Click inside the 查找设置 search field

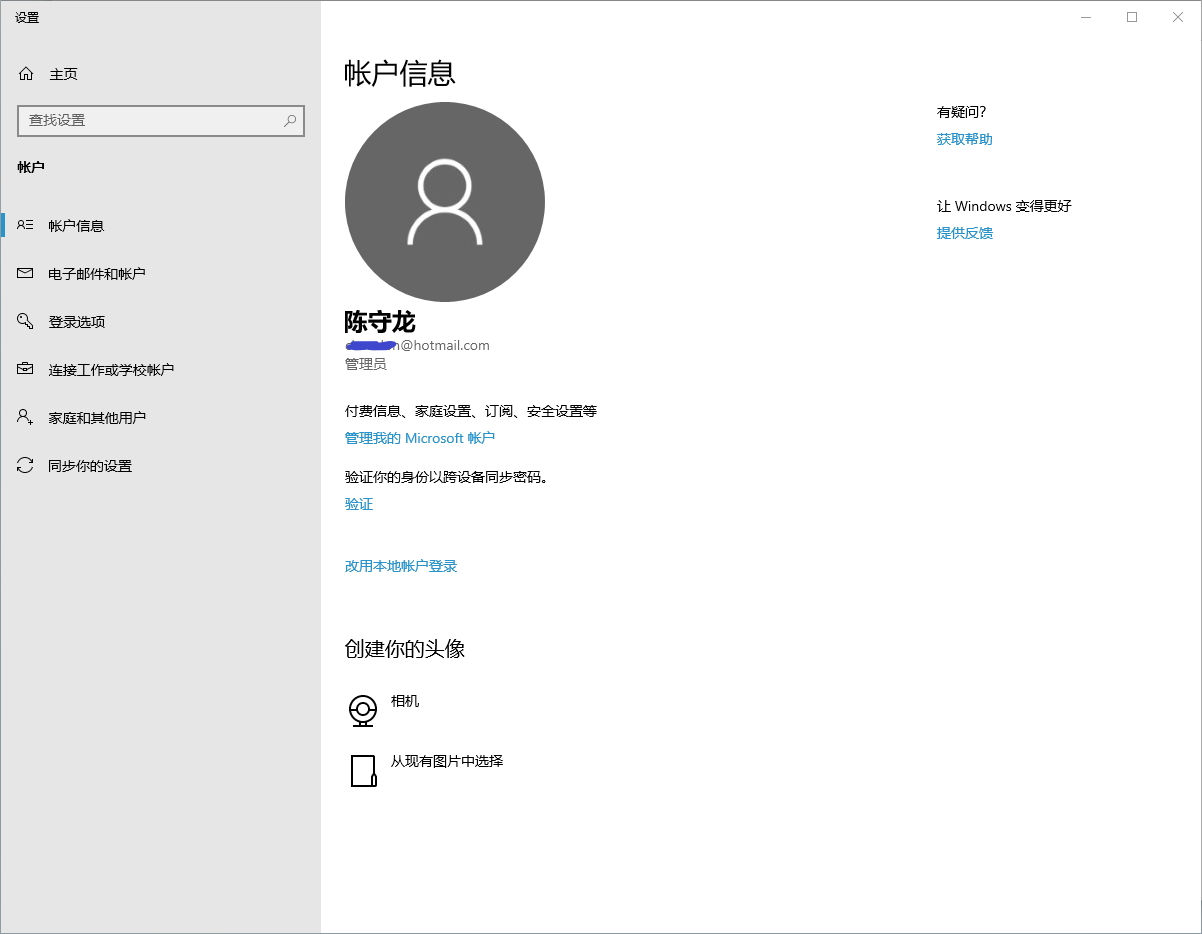(161, 120)
